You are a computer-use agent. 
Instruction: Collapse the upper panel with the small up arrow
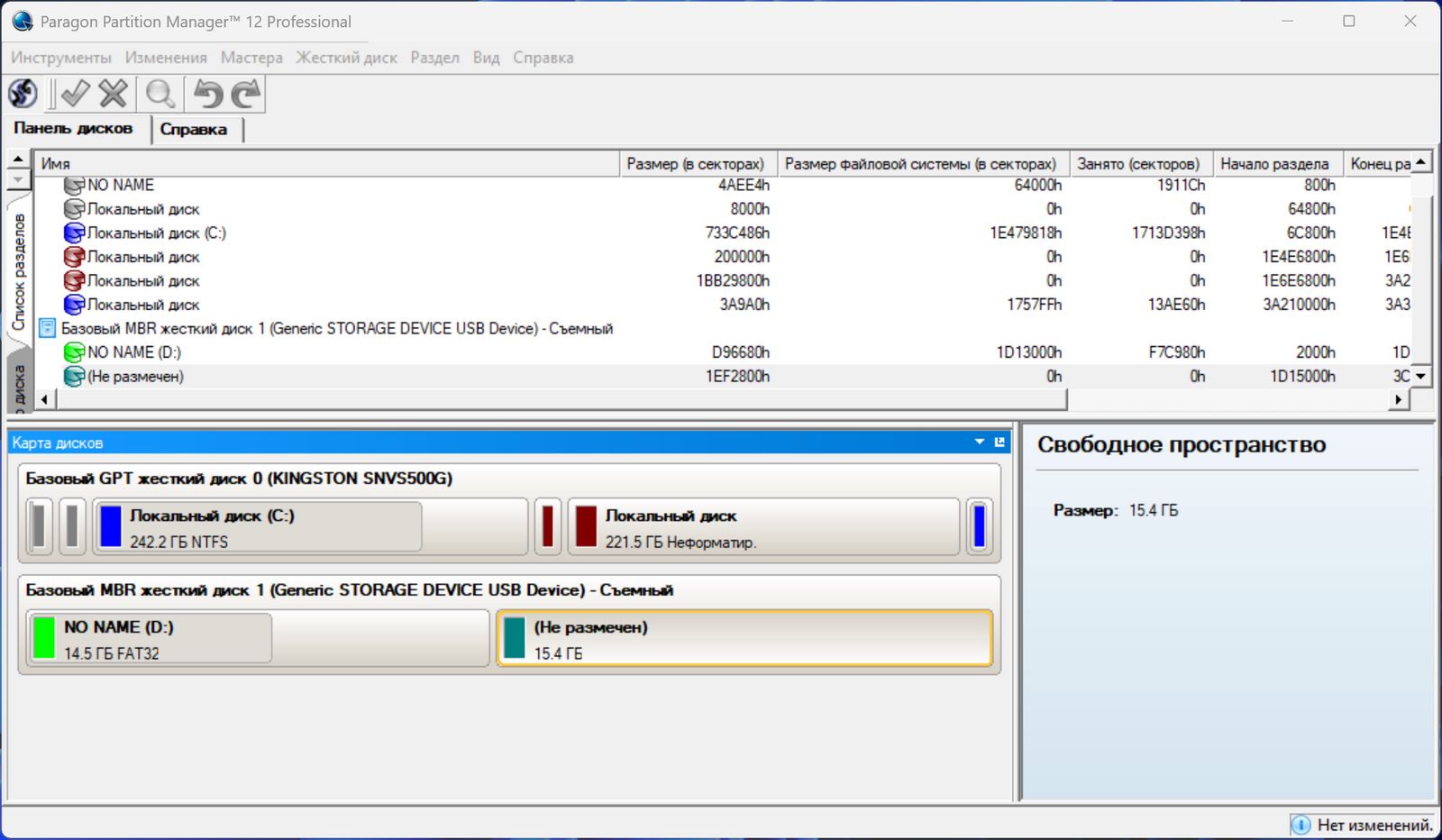[x=18, y=160]
